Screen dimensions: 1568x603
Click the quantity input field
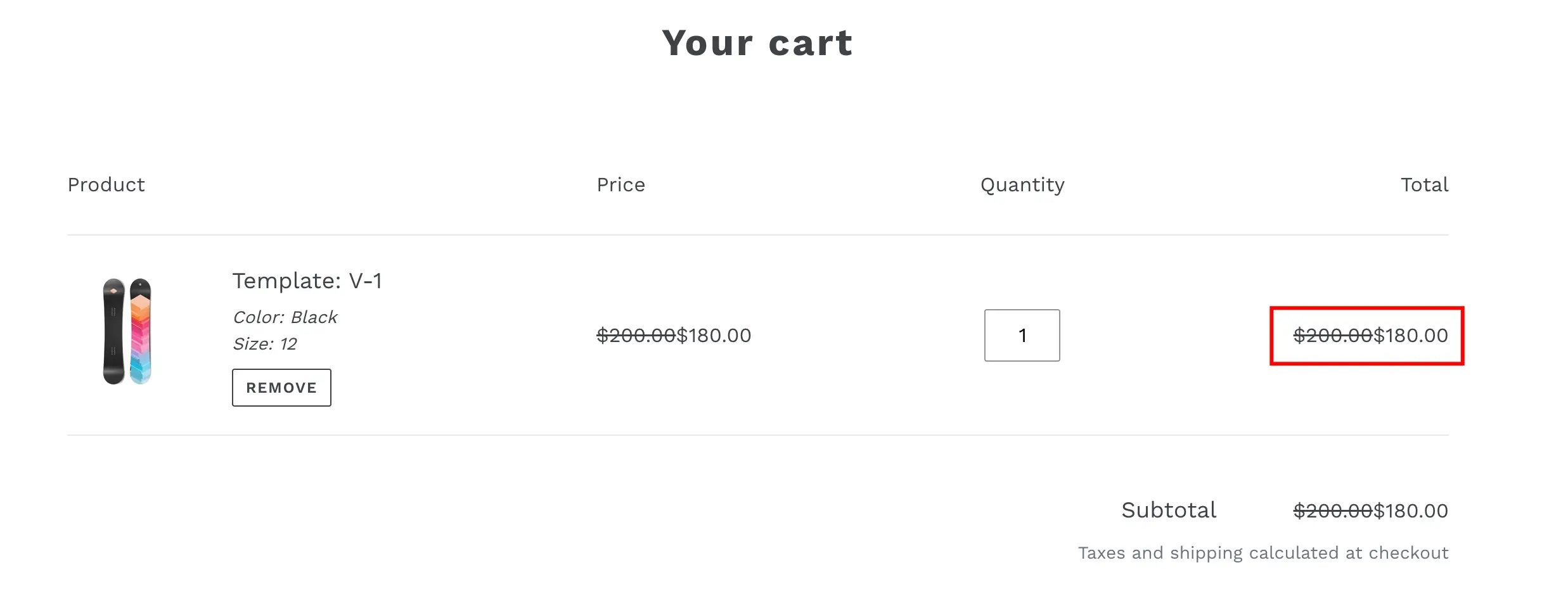[x=1022, y=335]
